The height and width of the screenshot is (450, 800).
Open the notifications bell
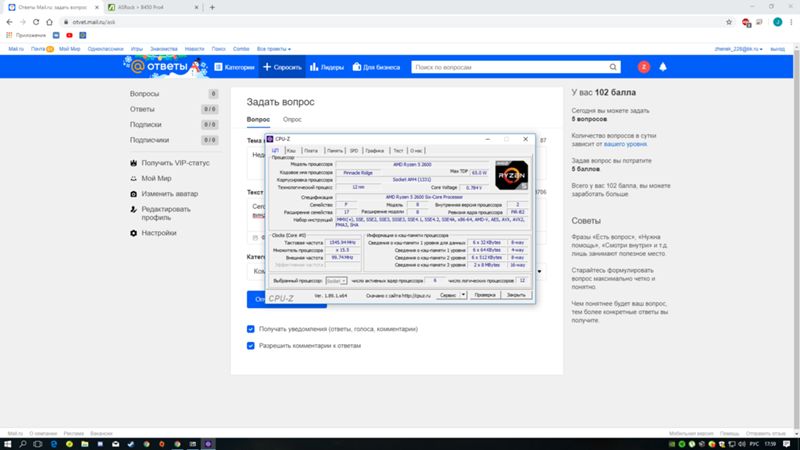click(663, 67)
